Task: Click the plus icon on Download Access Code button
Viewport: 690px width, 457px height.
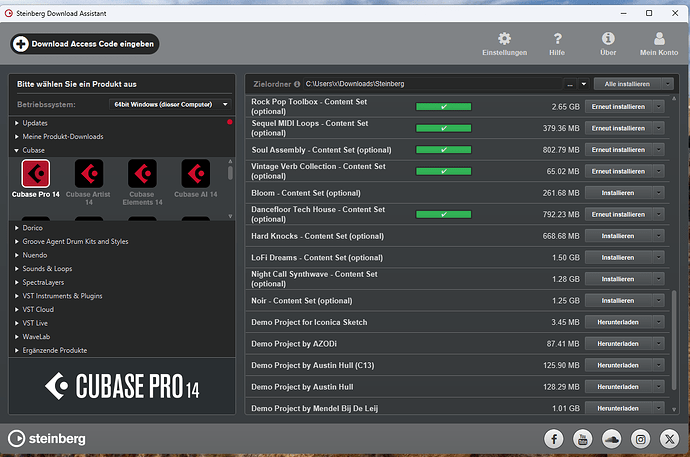Action: [x=21, y=44]
